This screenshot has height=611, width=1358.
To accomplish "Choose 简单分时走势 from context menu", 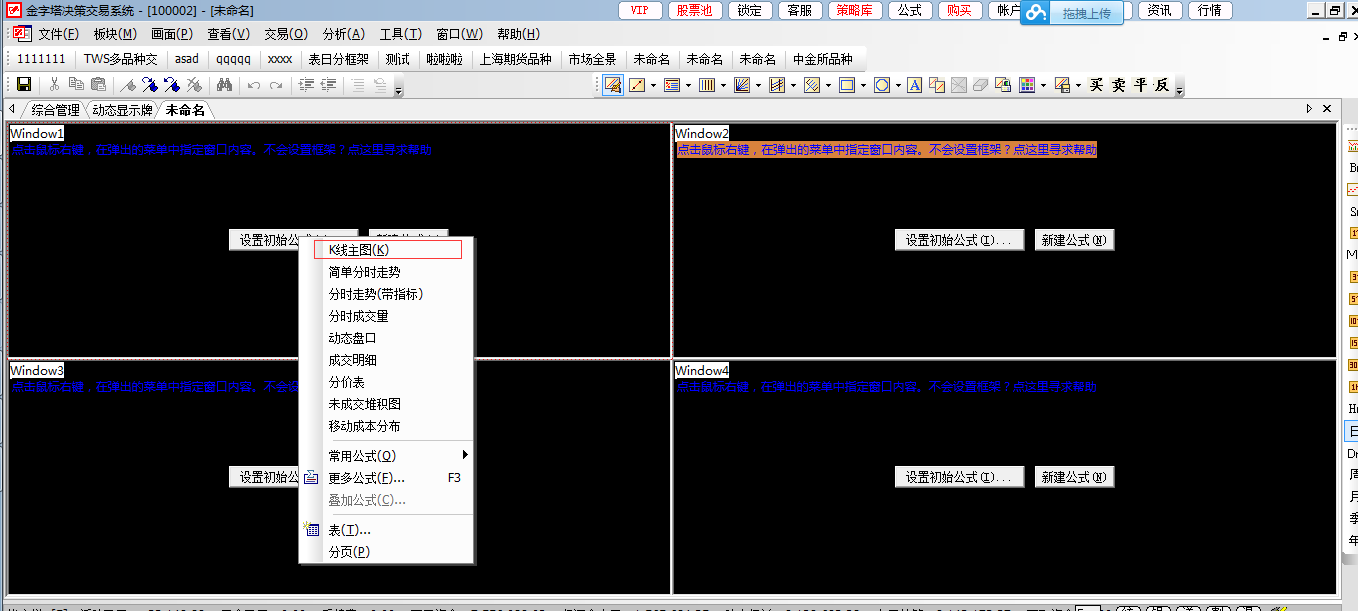I will pos(387,272).
